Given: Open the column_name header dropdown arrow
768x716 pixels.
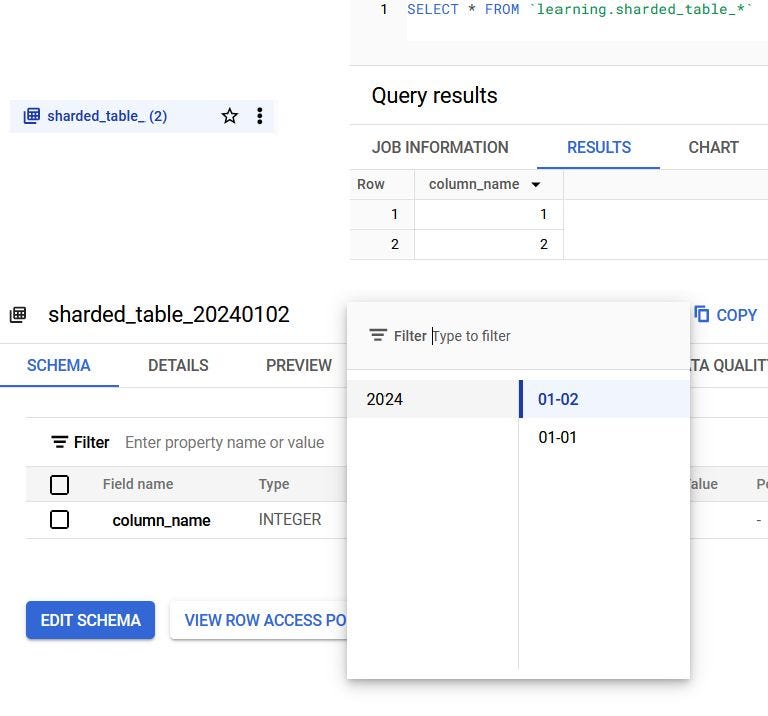Looking at the screenshot, I should pyautogui.click(x=536, y=185).
